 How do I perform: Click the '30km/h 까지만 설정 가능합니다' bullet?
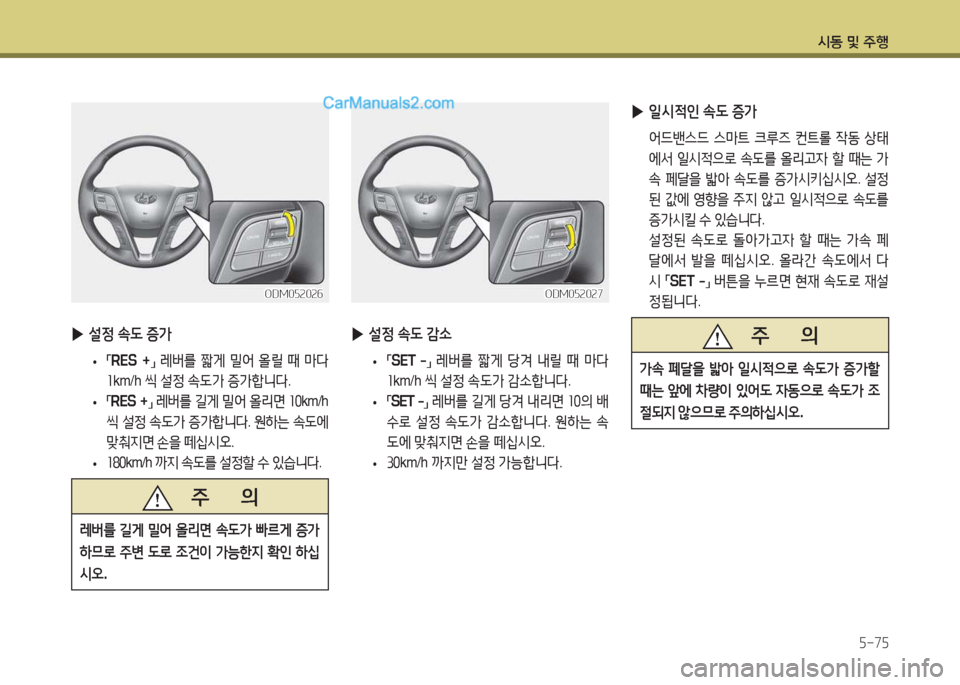[474, 463]
